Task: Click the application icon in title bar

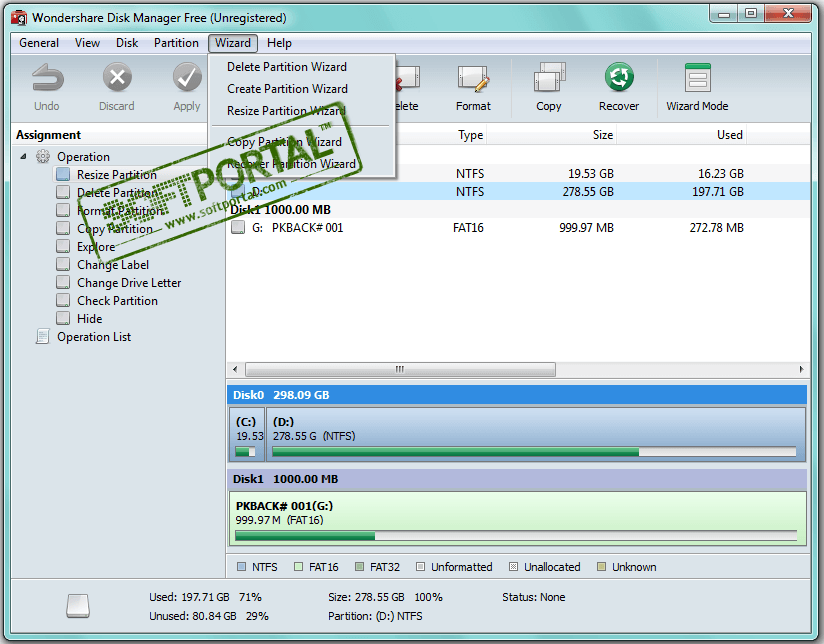Action: coord(19,18)
